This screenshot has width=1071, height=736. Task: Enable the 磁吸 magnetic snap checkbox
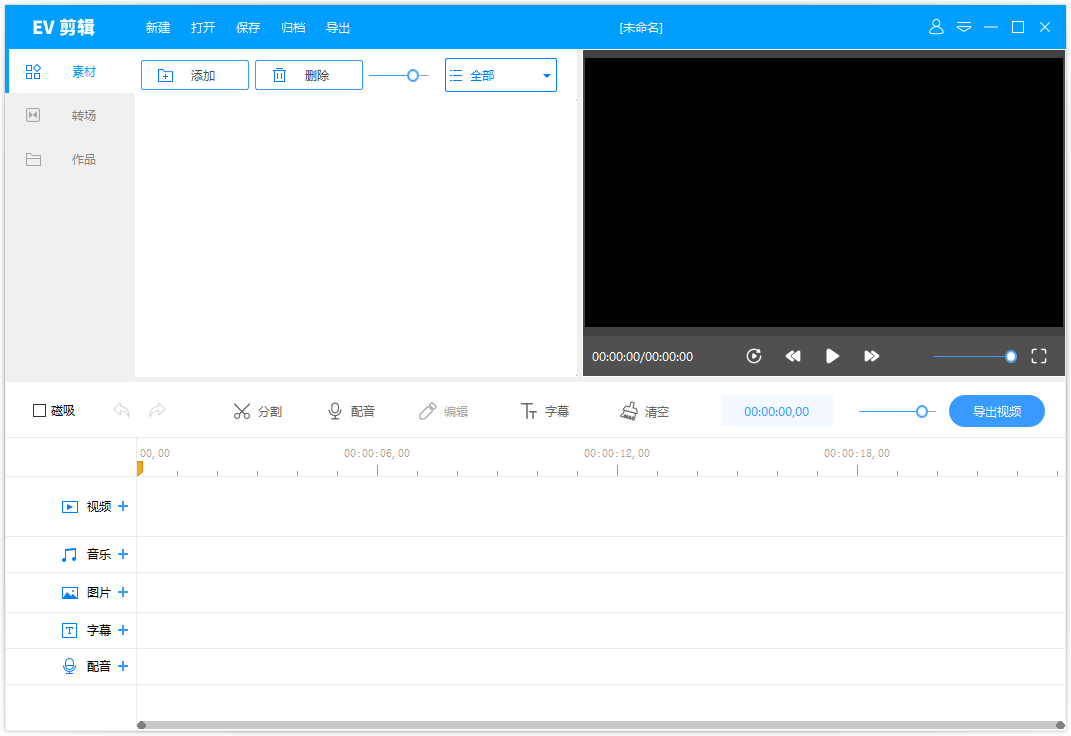[40, 411]
